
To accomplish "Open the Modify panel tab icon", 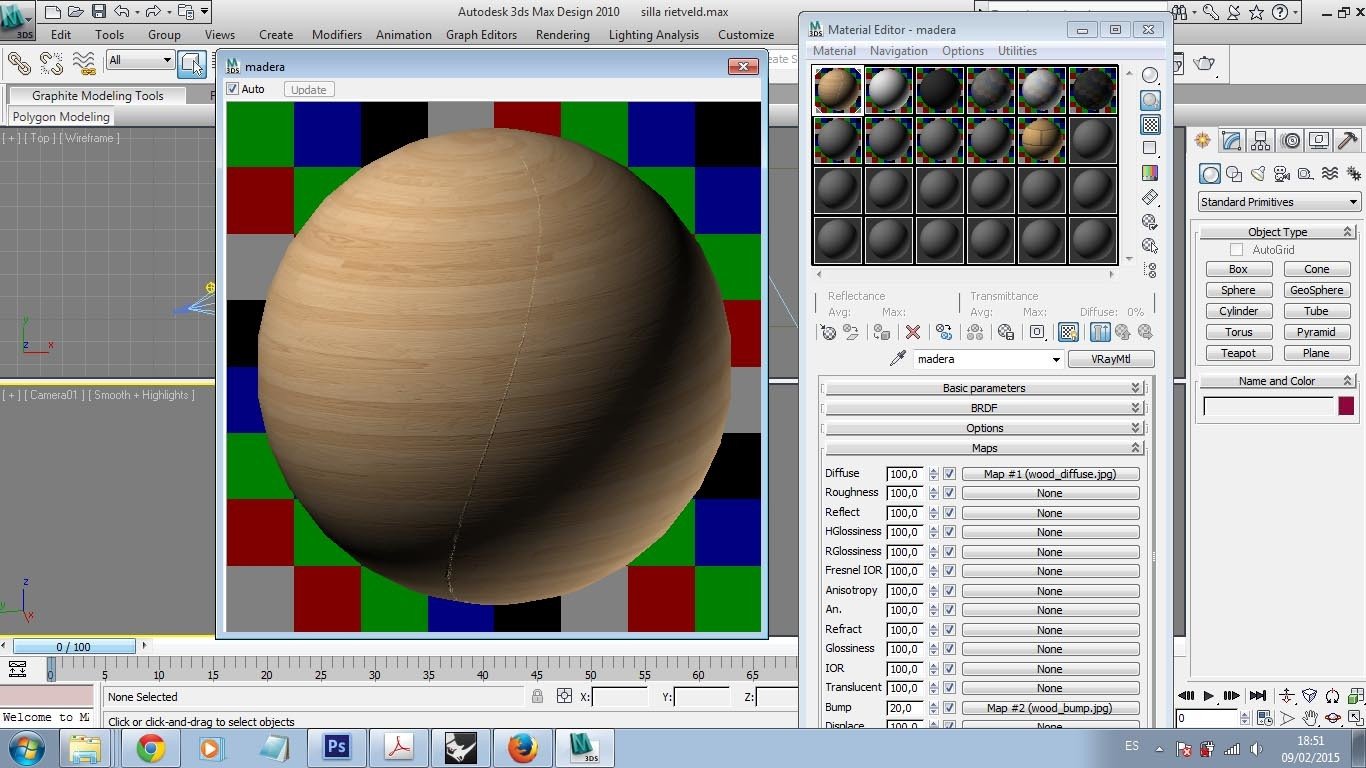I will (1231, 141).
